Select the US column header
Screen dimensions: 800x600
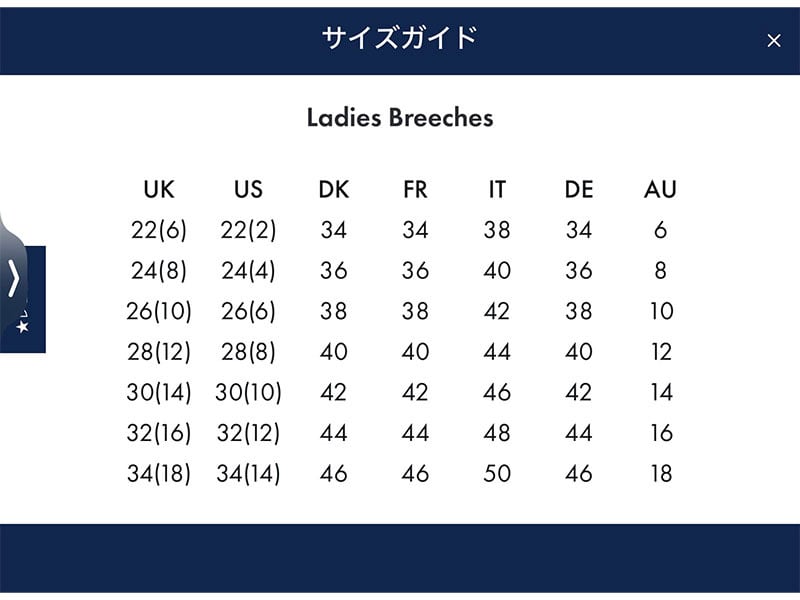248,190
